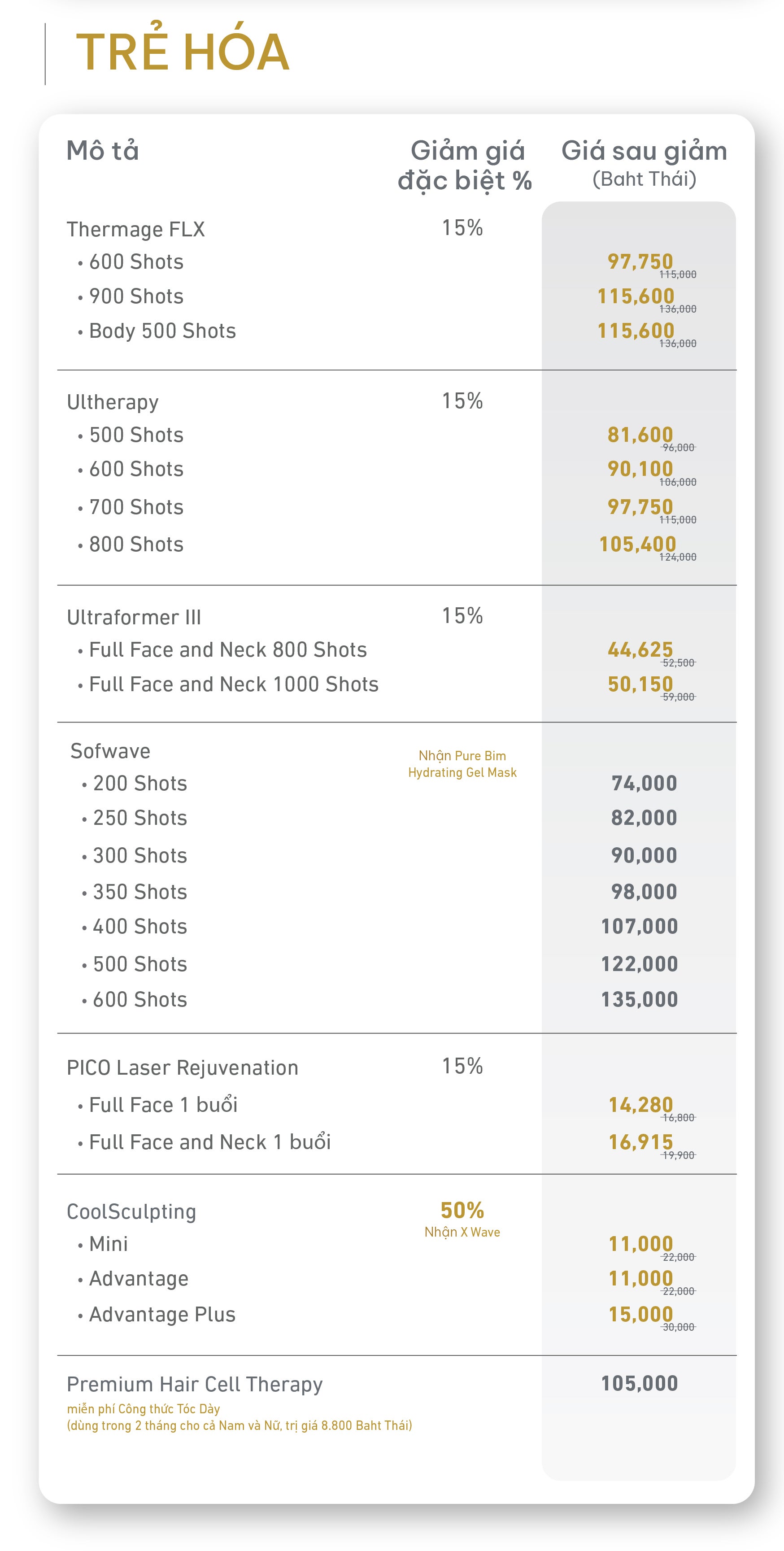Click the PICO Laser Rejuvenation heading
784x1551 pixels.
pos(183,1067)
